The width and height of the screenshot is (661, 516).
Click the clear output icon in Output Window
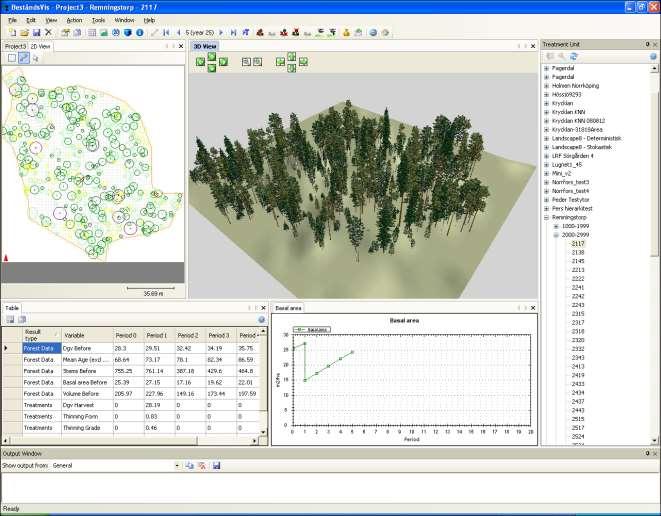[x=202, y=465]
